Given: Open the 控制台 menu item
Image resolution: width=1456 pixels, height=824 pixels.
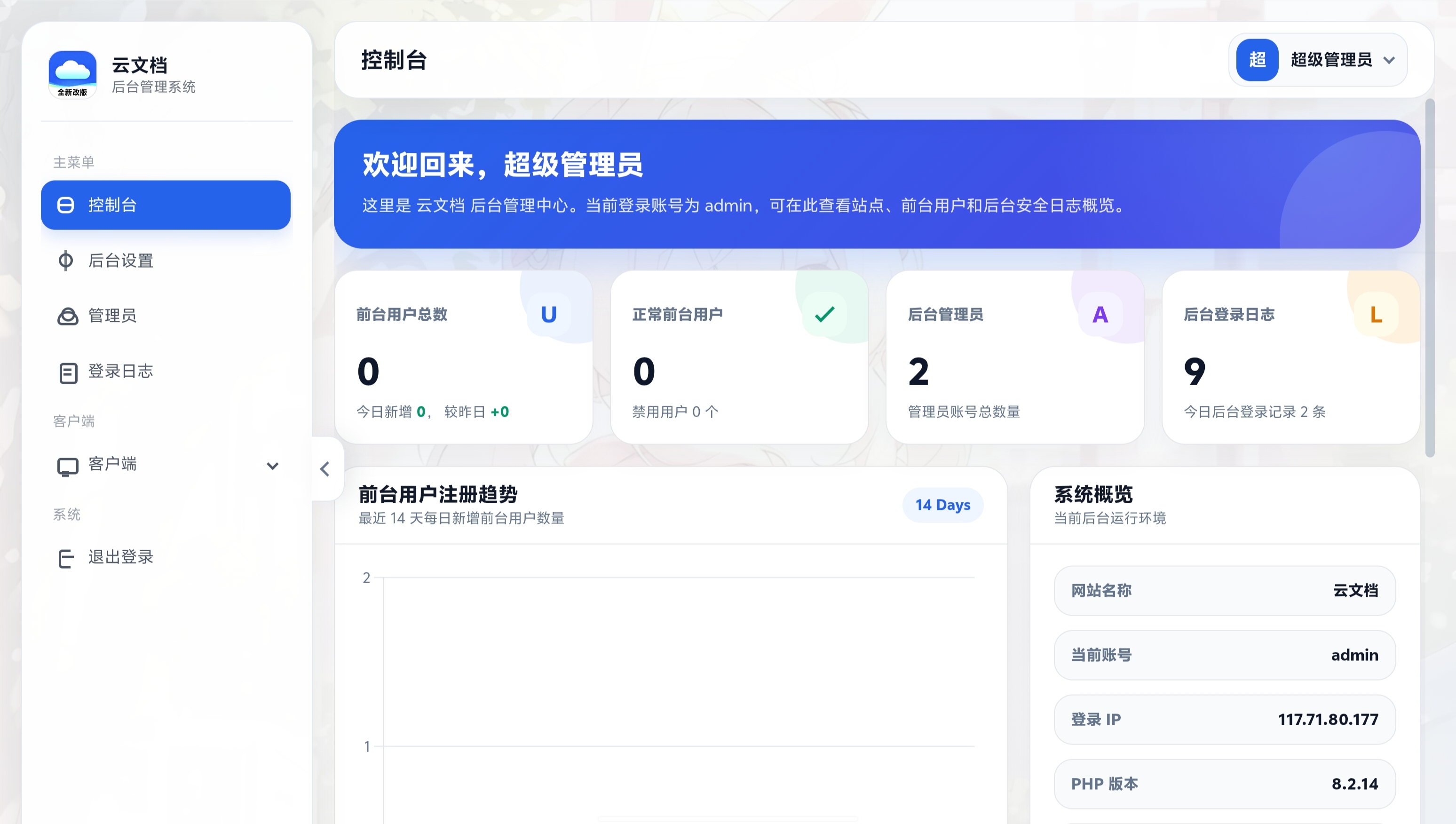Looking at the screenshot, I should [166, 205].
